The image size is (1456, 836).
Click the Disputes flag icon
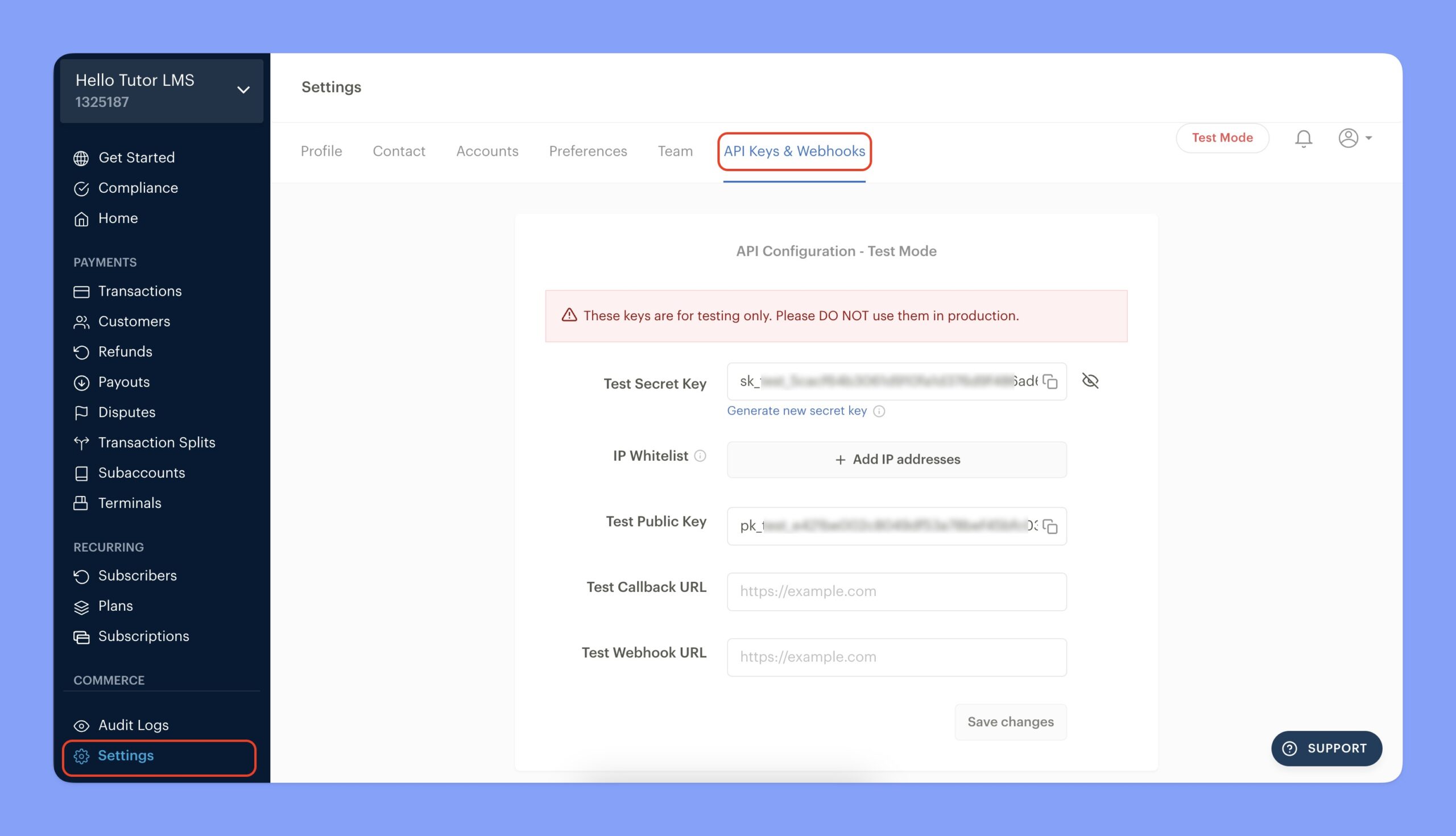click(x=81, y=413)
